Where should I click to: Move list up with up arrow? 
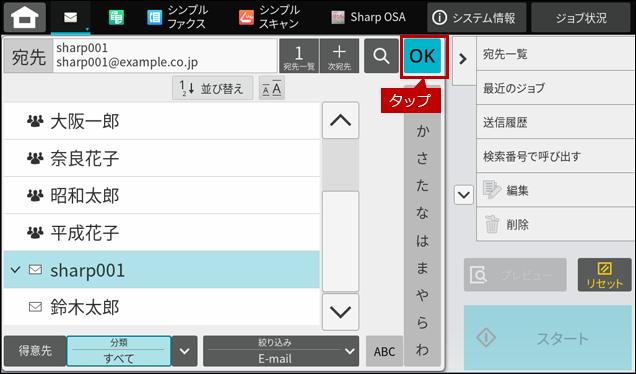coord(340,120)
